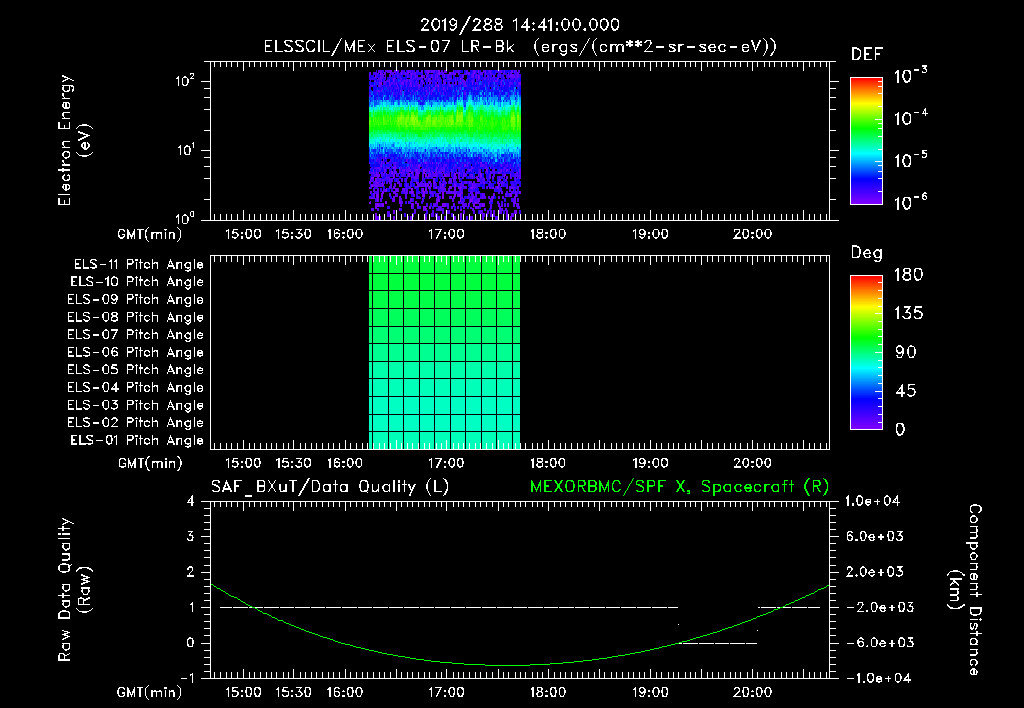Click the green MEXORBMC/SPF X, Spacecraft (R) title
The image size is (1024, 708).
pyautogui.click(x=679, y=487)
